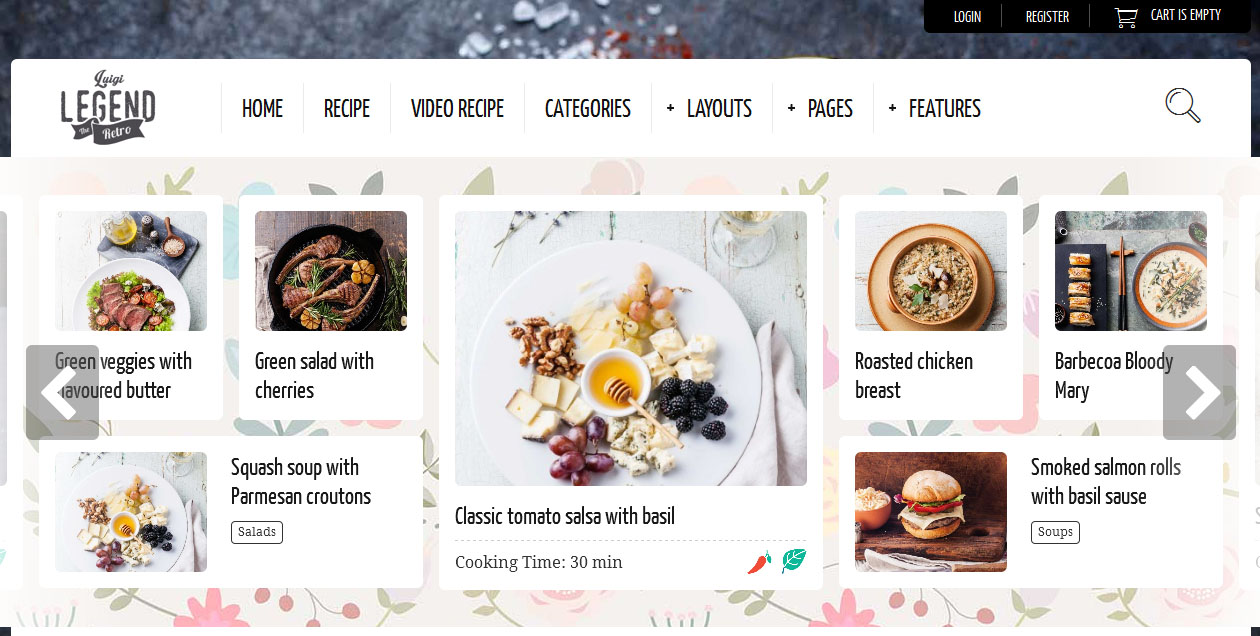Image resolution: width=1260 pixels, height=636 pixels.
Task: Click the Luigi Legend logo
Action: click(x=108, y=108)
